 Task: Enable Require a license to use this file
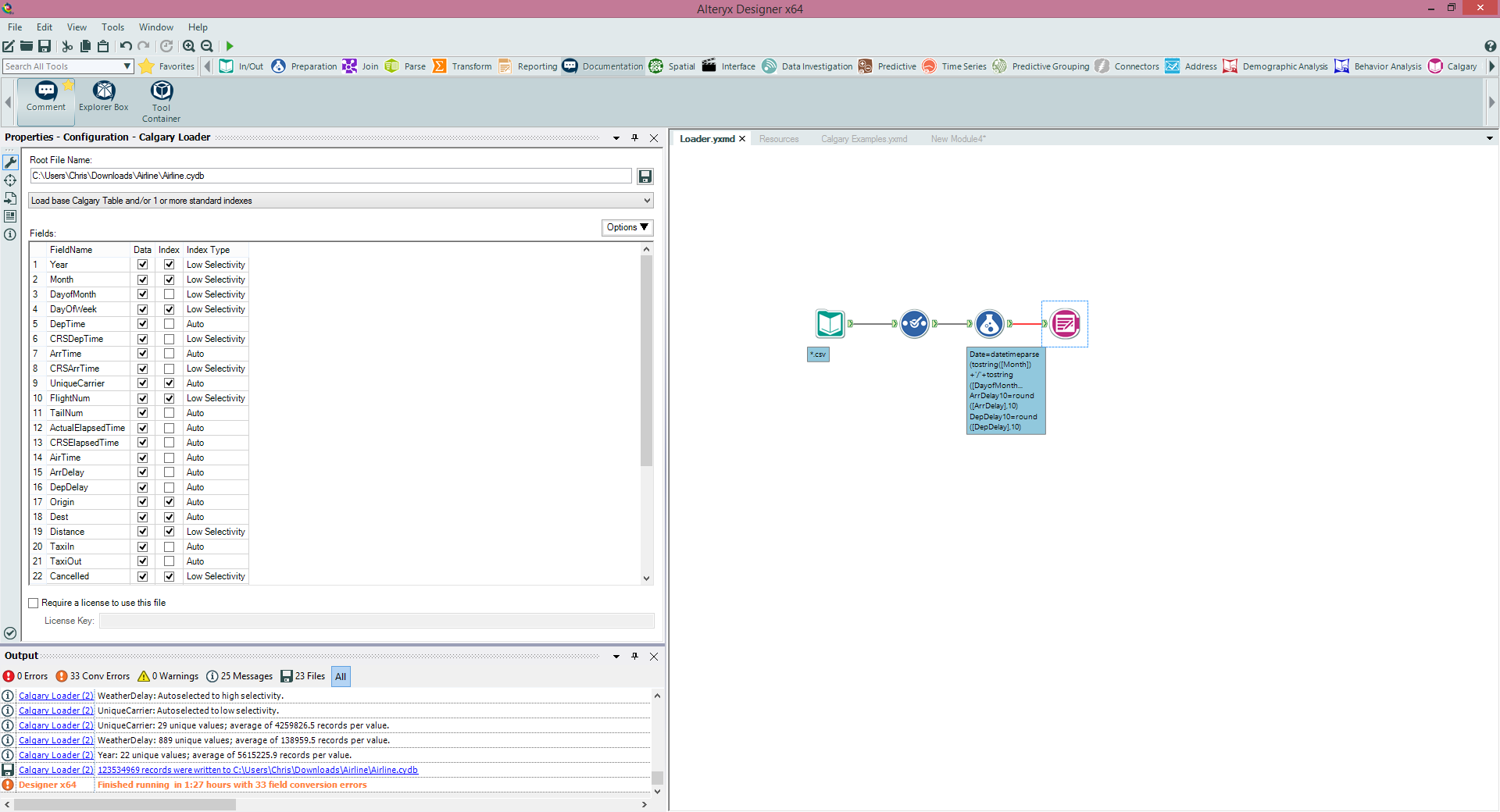[34, 603]
